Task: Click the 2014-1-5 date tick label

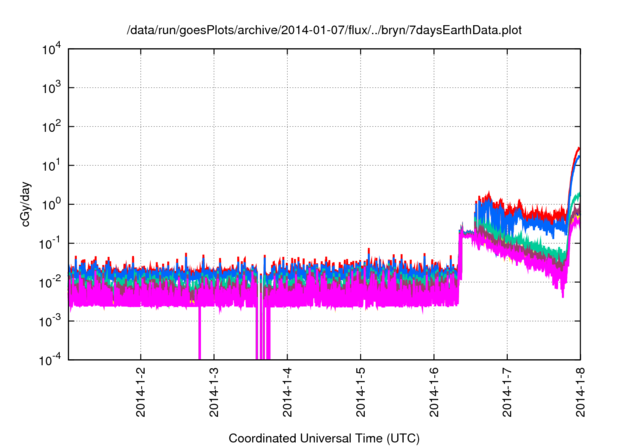Action: (360, 392)
